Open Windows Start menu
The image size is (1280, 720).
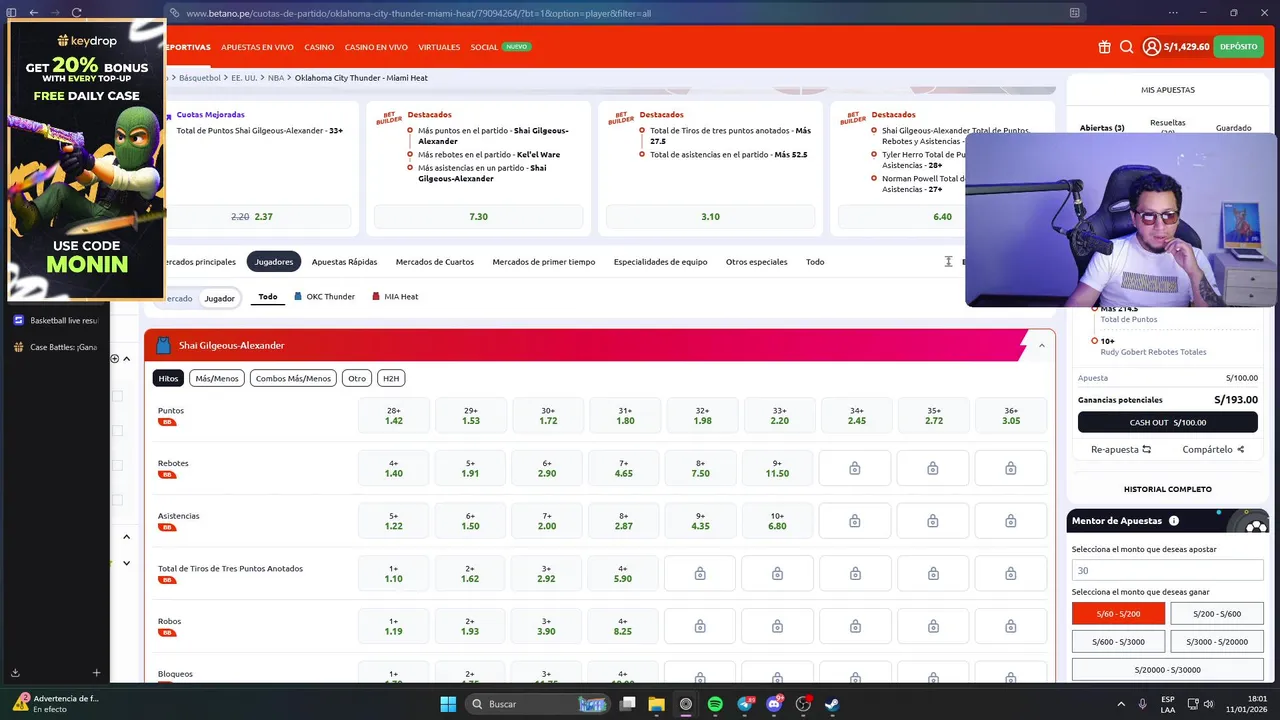pos(447,704)
